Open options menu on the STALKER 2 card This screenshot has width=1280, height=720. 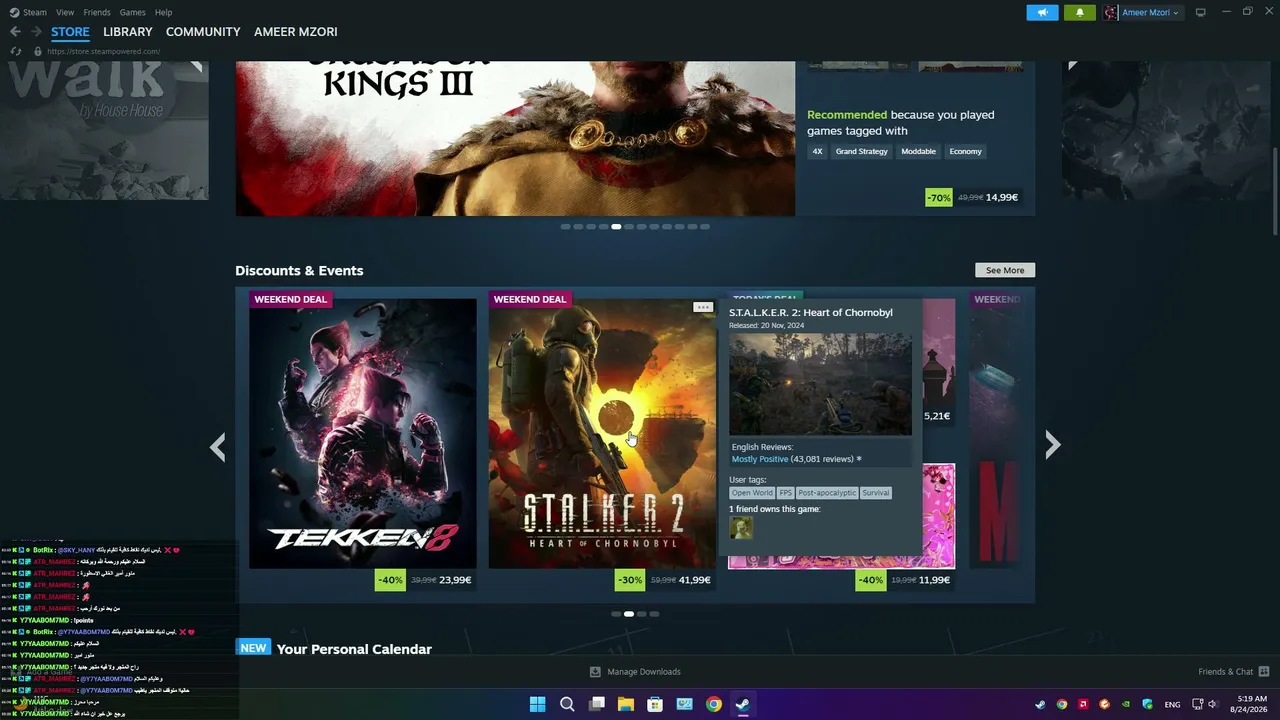tap(703, 307)
